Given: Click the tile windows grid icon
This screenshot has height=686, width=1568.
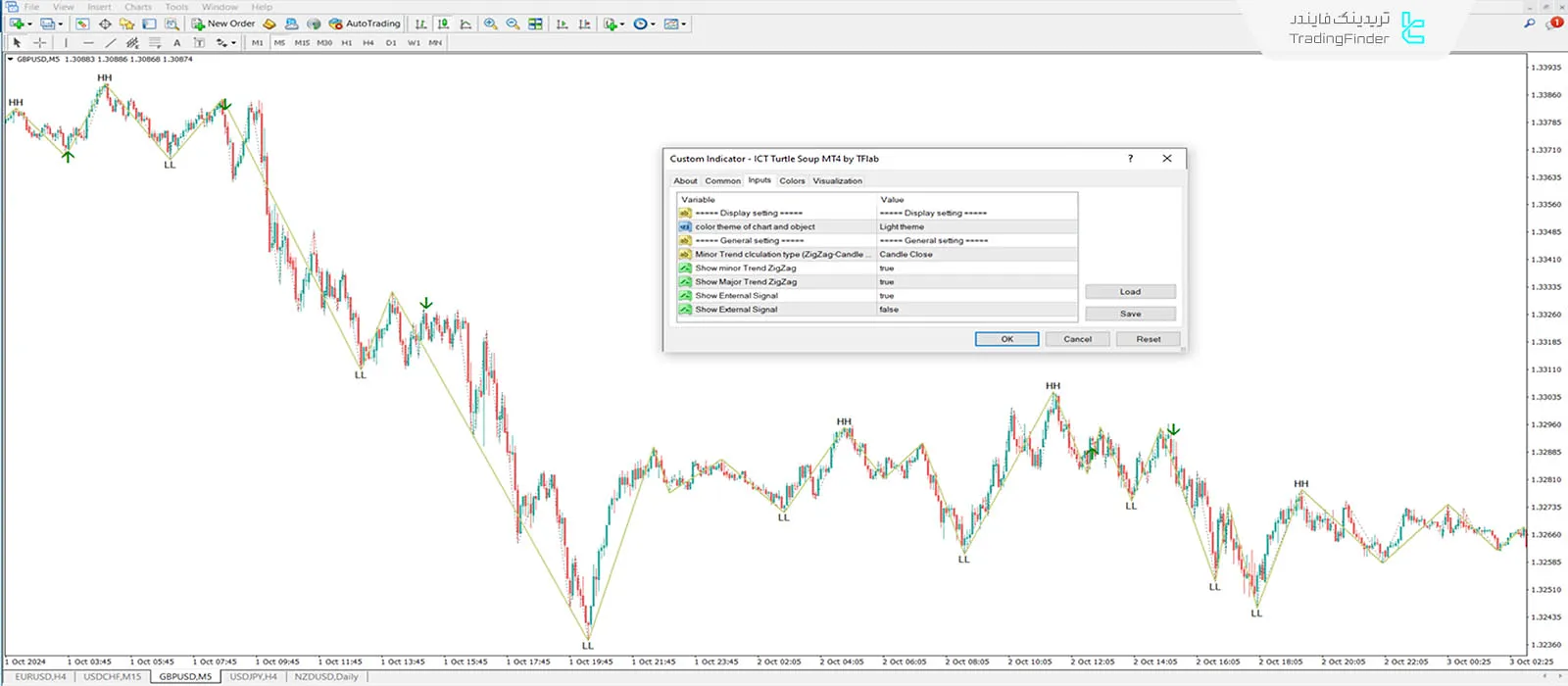Looking at the screenshot, I should pyautogui.click(x=535, y=24).
